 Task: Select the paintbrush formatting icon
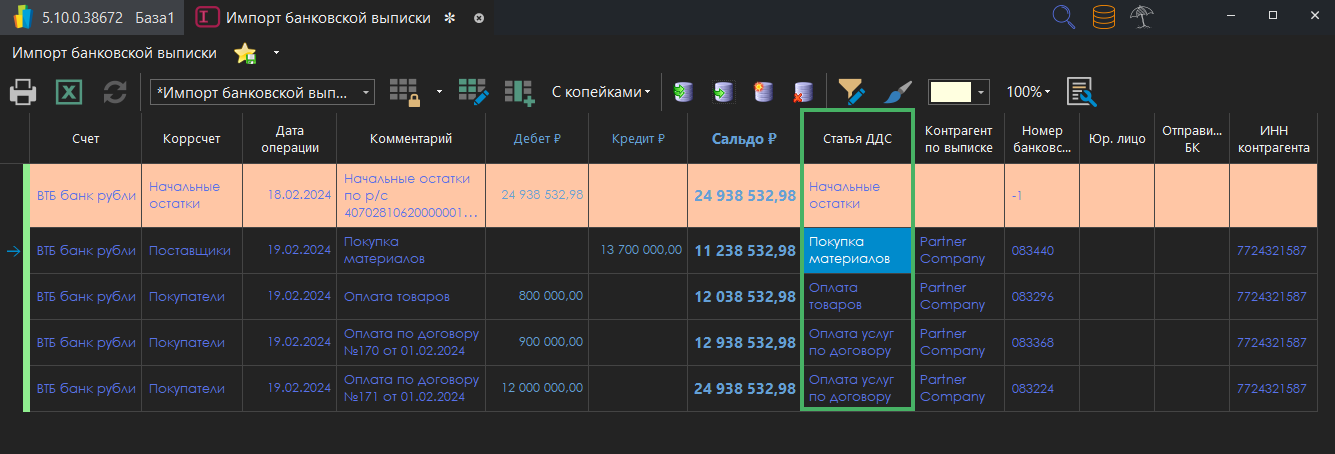pyautogui.click(x=898, y=92)
